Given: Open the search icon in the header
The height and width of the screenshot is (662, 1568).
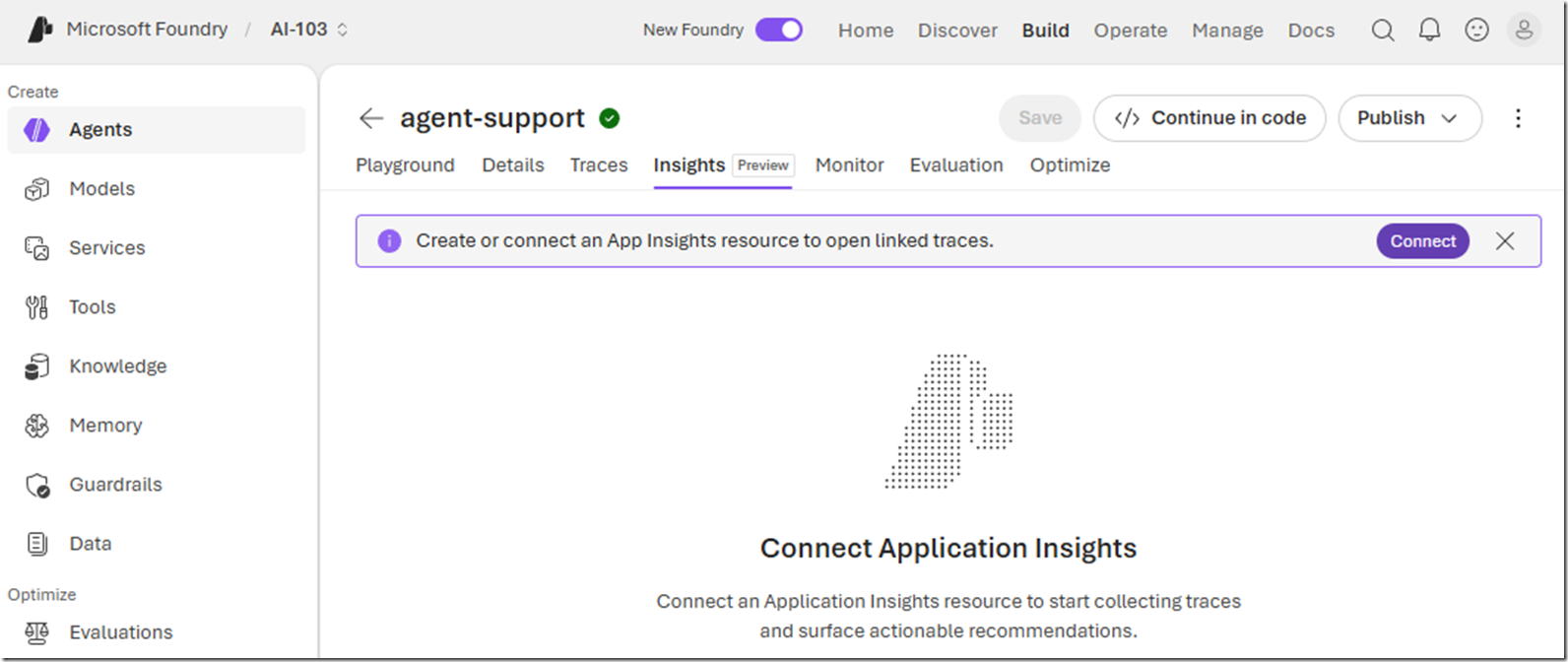Looking at the screenshot, I should tap(1383, 31).
